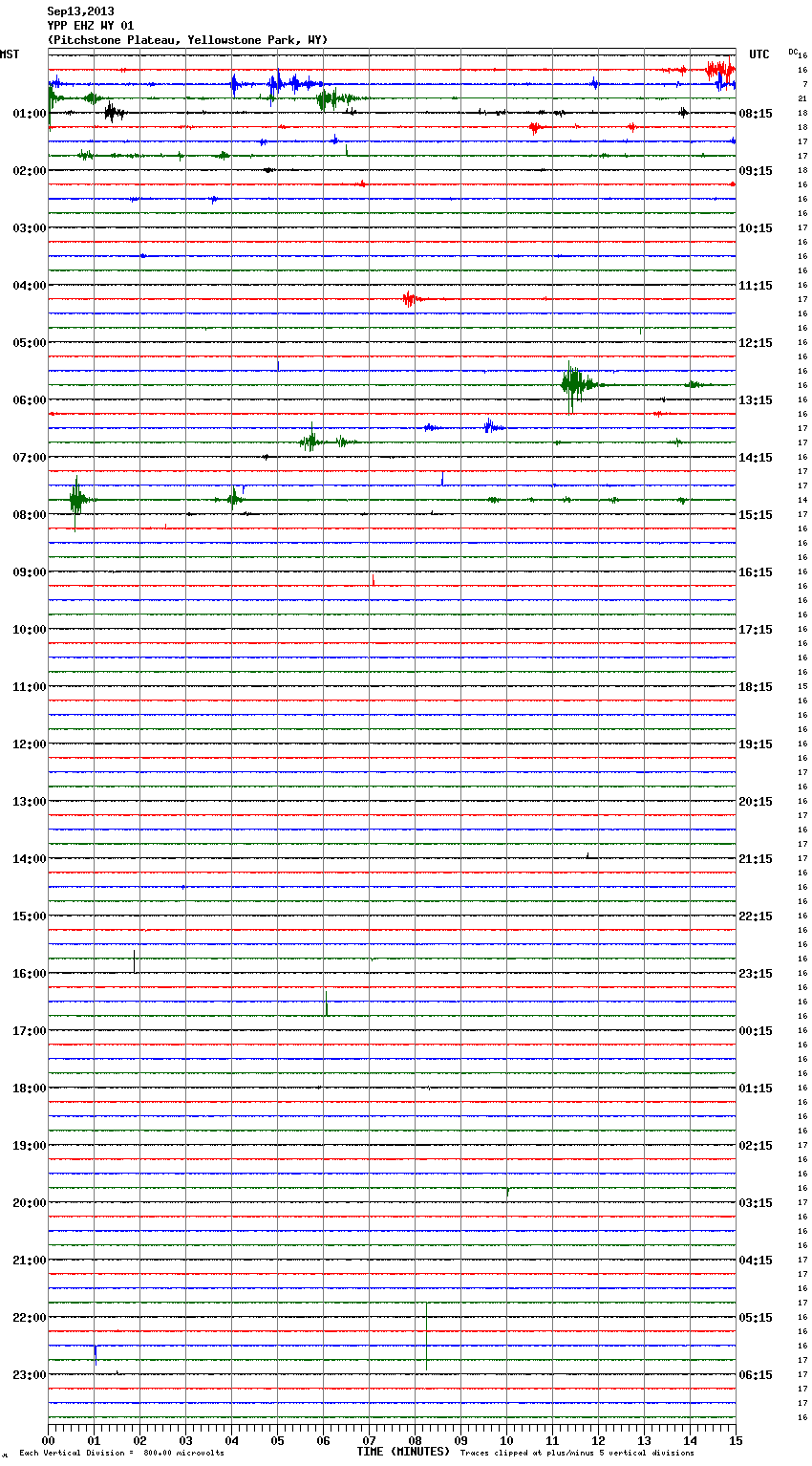Screen dimensions: 812x1466
Task: Select the 23:00 MST time label
Action: pos(30,1375)
